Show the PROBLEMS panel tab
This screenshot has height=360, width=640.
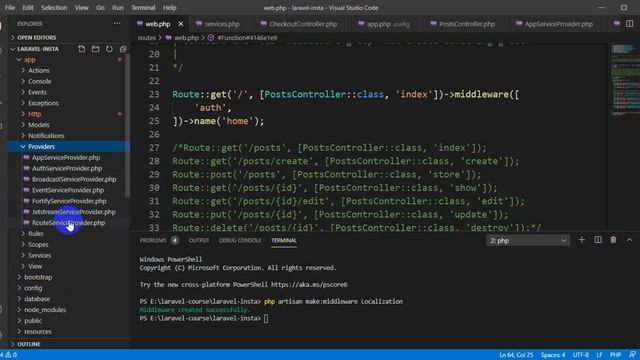point(153,240)
